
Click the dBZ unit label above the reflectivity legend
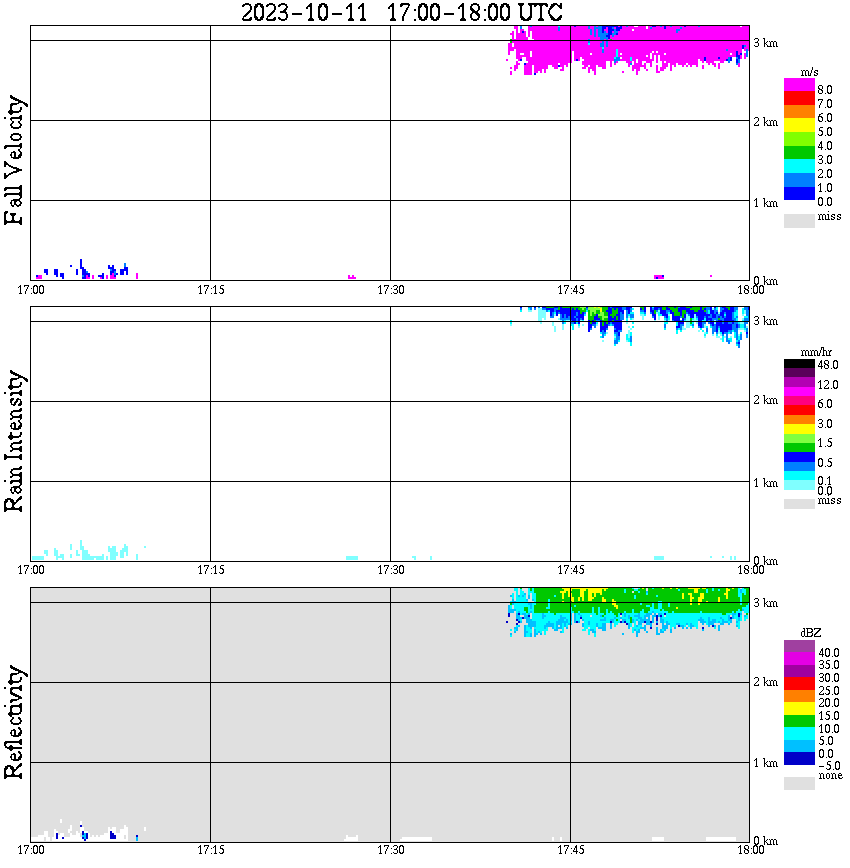point(811,632)
